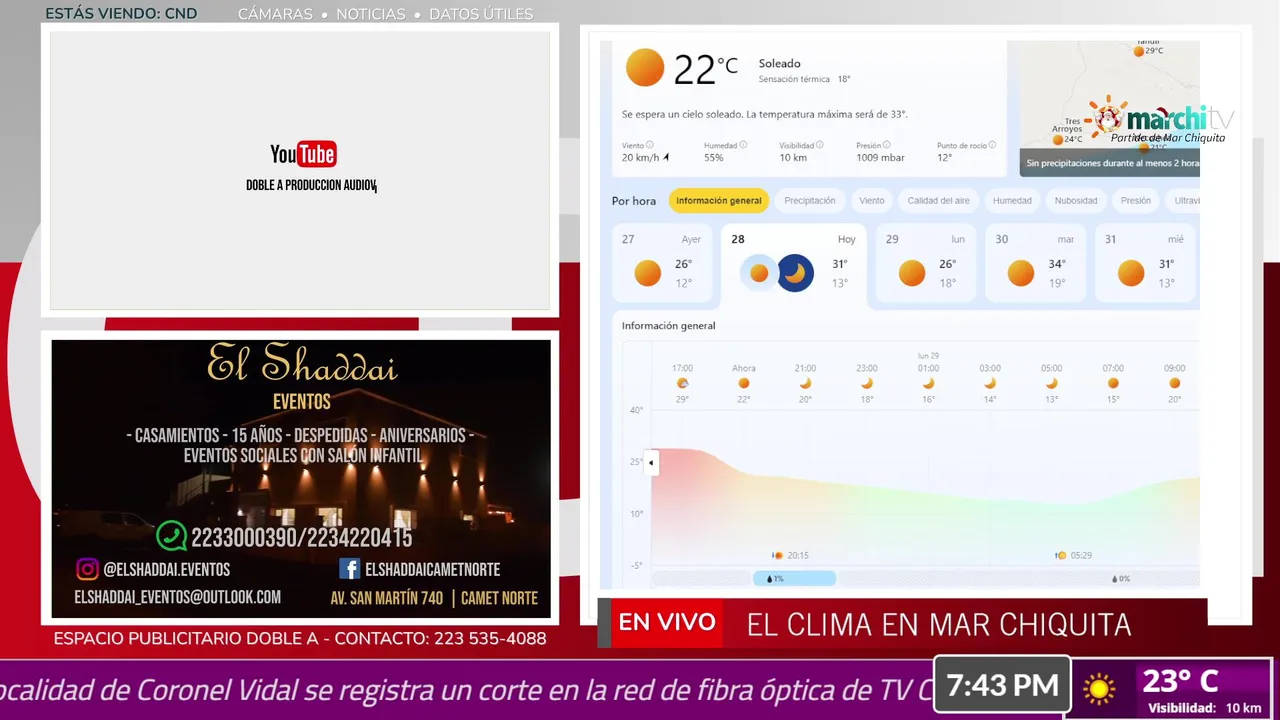Viewport: 1280px width, 720px height.
Task: Click the info icon next to Humedad
Action: pos(743,145)
